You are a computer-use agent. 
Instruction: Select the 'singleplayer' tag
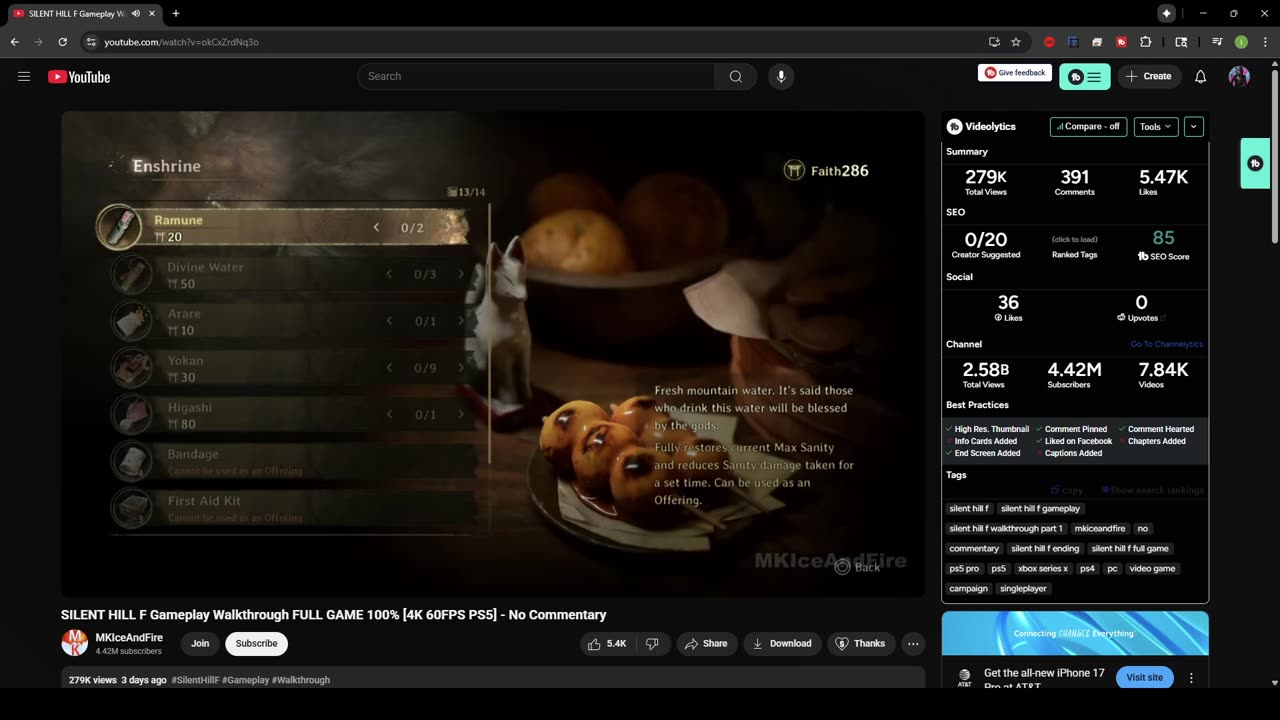coord(1024,589)
